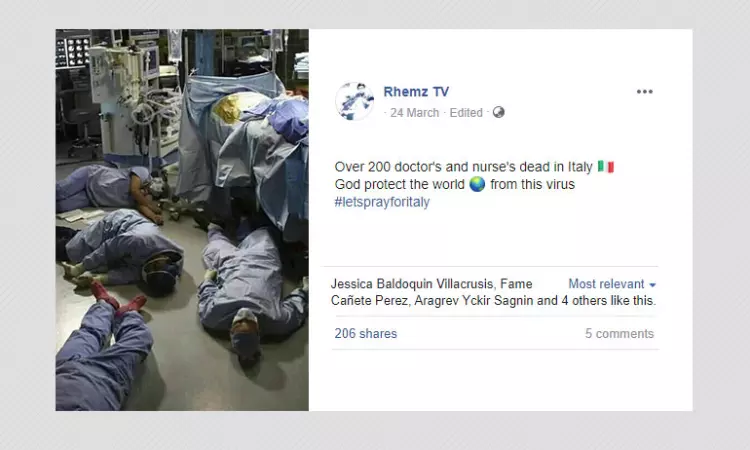Screen dimensions: 750x450
Task: Open Jessica Baldoquin Villacrusis profile
Action: 412,284
